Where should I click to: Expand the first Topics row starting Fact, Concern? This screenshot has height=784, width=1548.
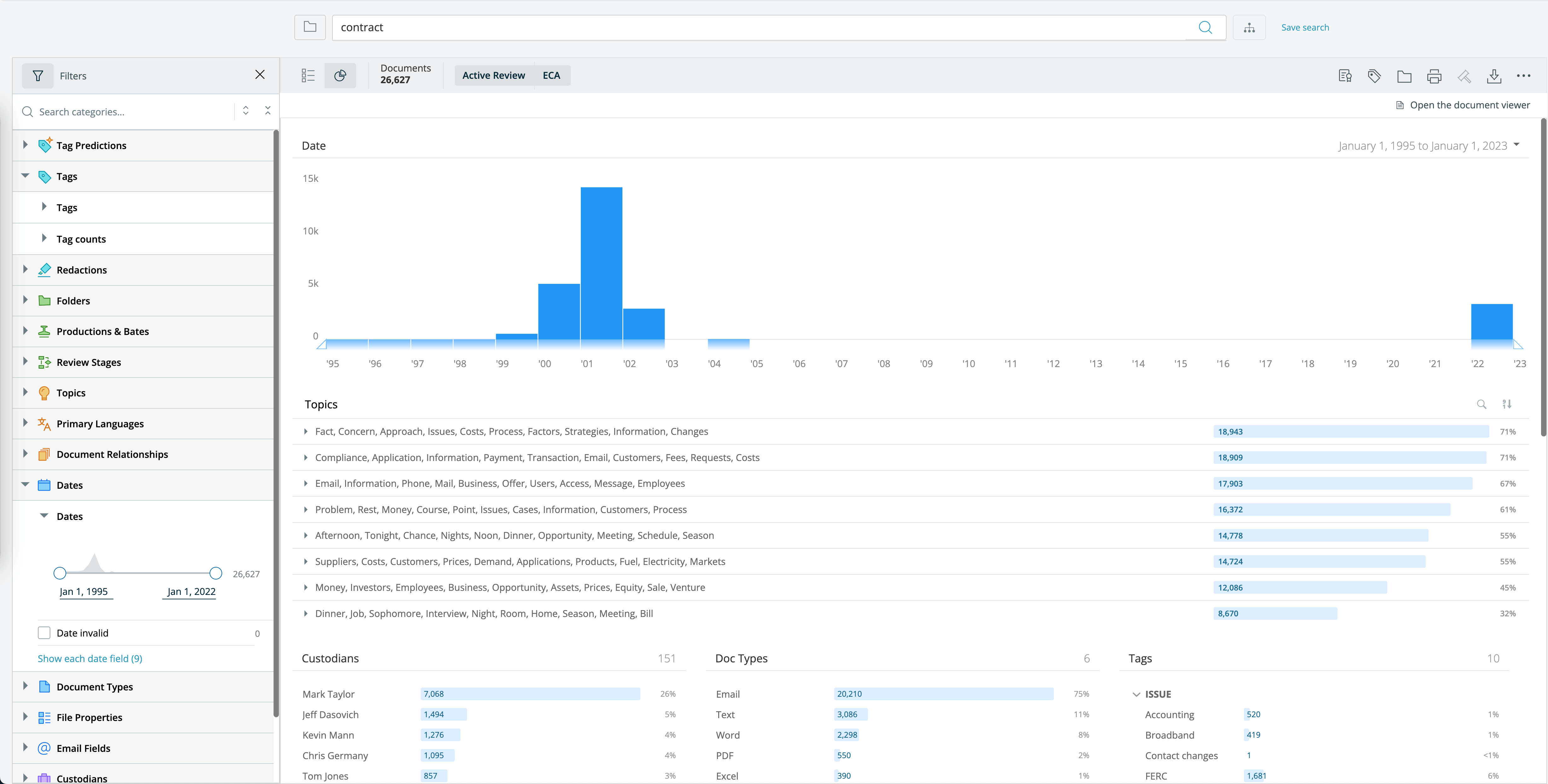306,431
